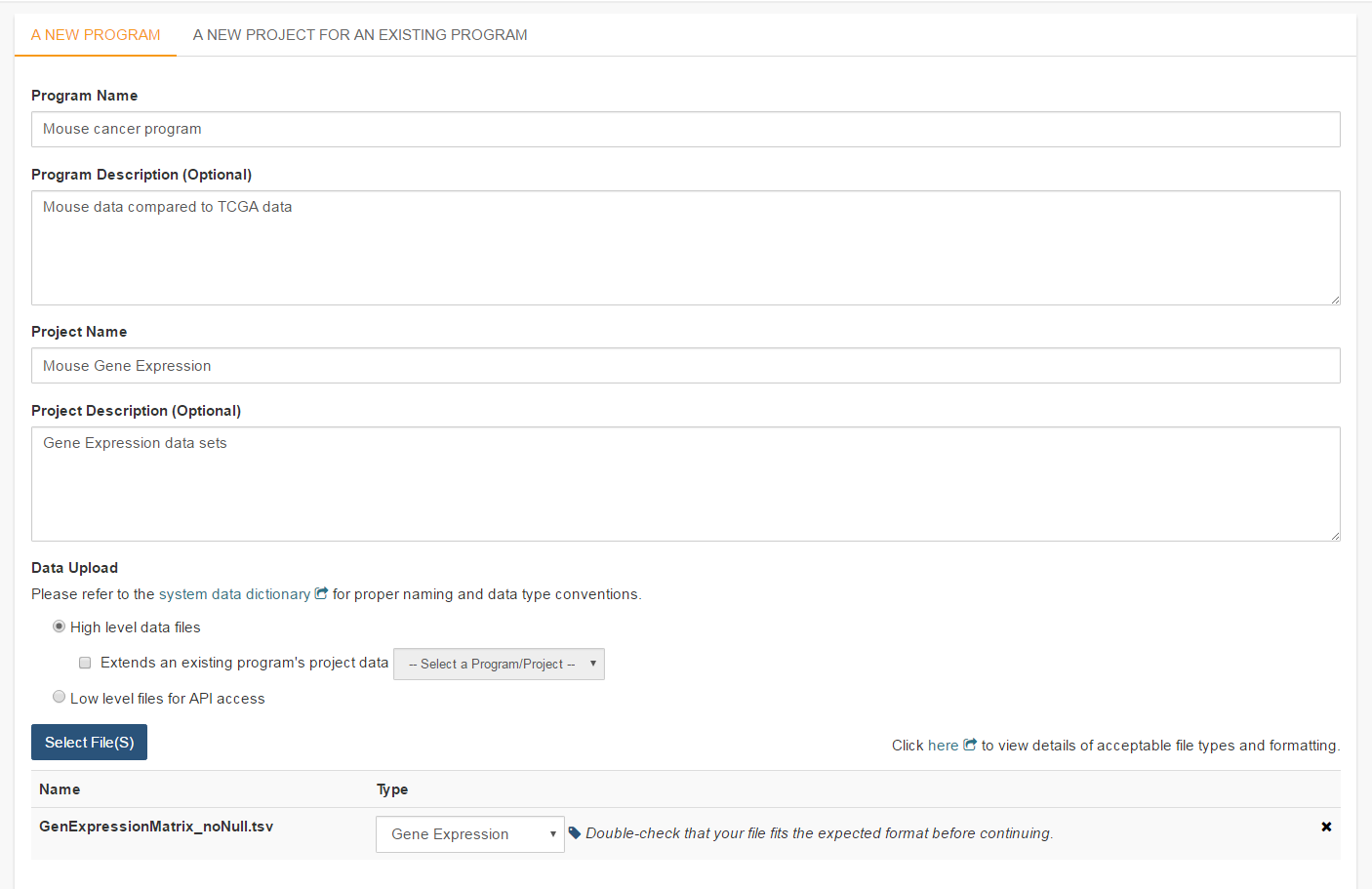Viewport: 1372px width, 889px height.
Task: Click the Select File(S) button
Action: click(89, 742)
